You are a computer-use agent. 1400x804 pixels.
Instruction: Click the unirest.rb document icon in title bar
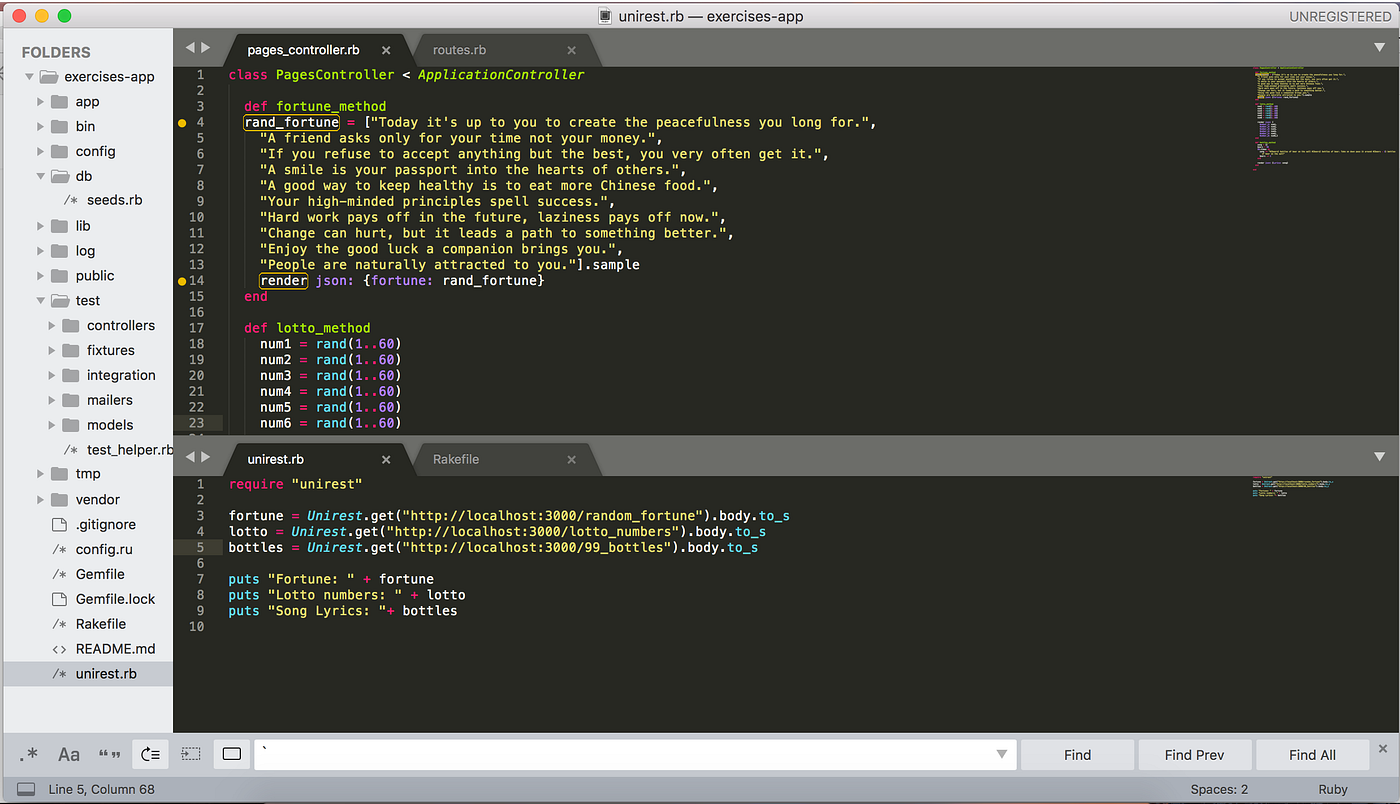coord(605,16)
